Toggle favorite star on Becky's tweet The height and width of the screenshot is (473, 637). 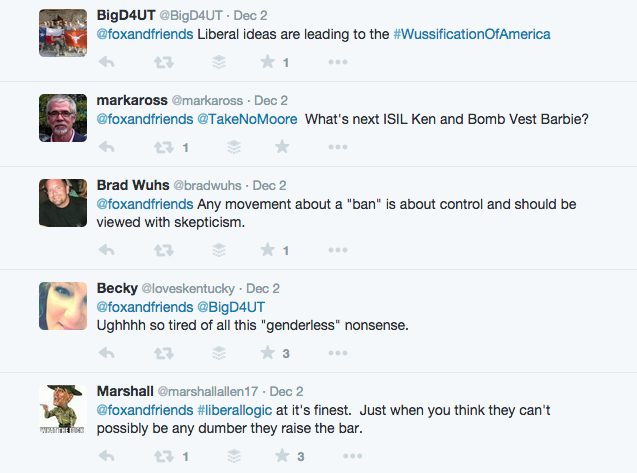tap(267, 352)
